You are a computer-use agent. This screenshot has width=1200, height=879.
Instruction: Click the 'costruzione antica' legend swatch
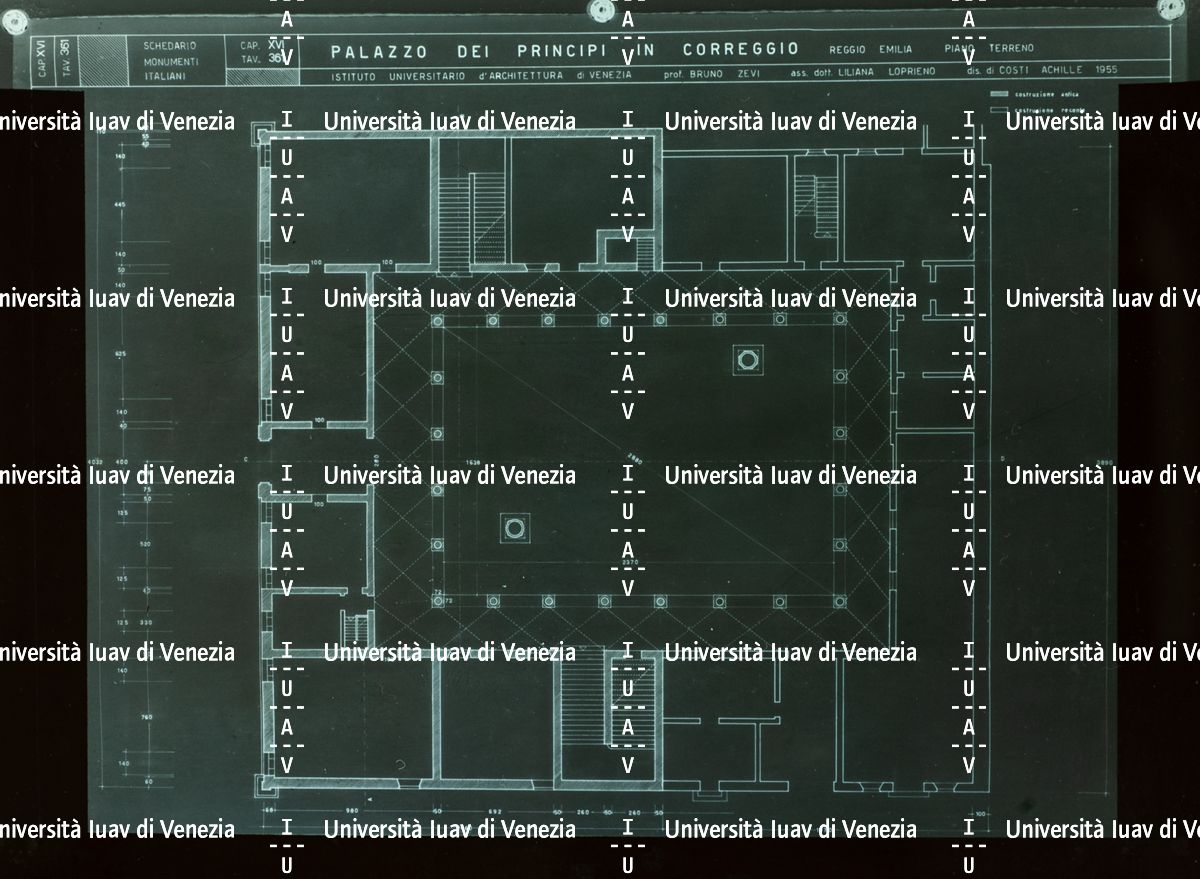pyautogui.click(x=1001, y=93)
